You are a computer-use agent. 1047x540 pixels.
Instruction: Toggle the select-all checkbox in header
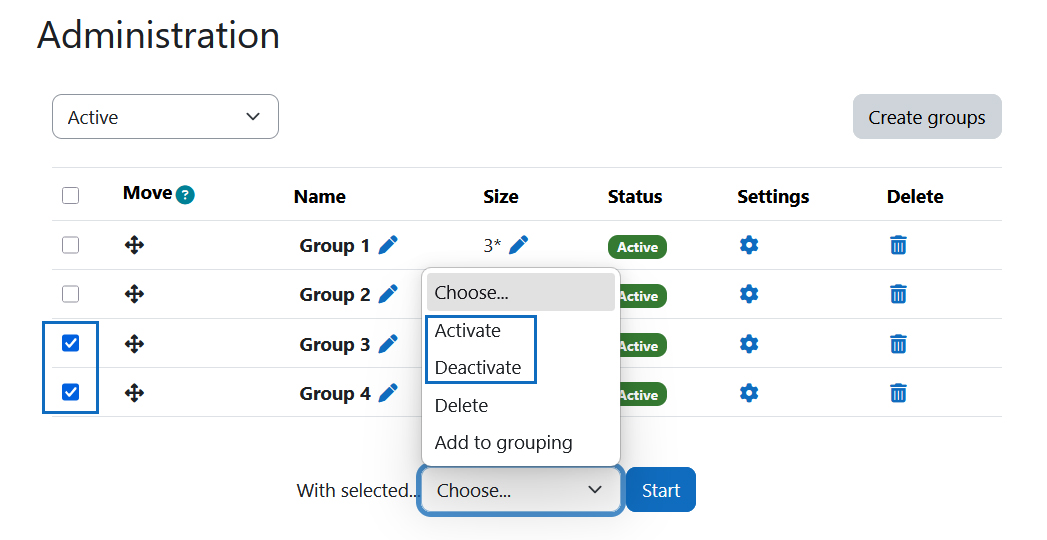(x=70, y=196)
